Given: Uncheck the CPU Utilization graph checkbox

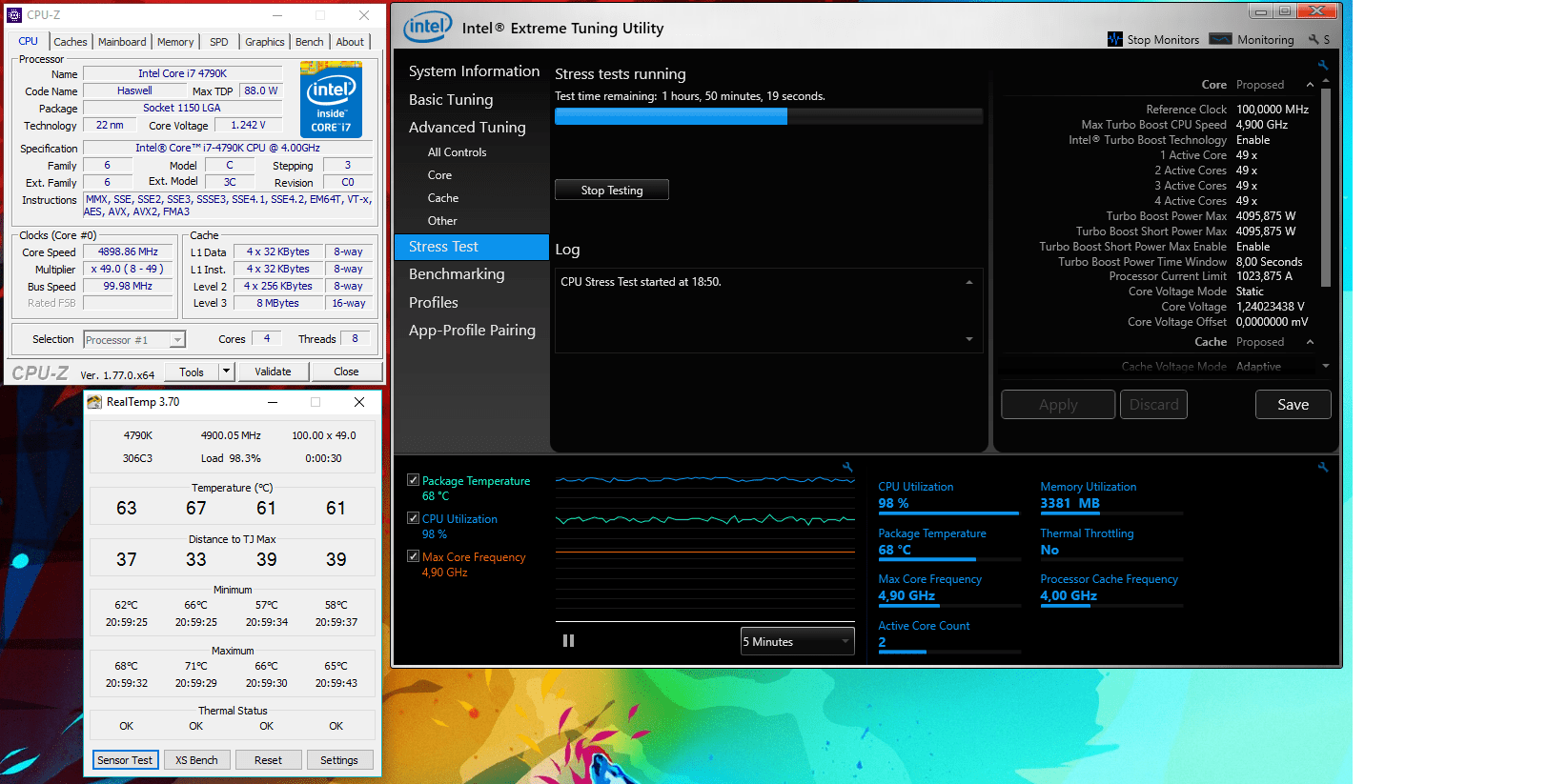Looking at the screenshot, I should [x=413, y=518].
